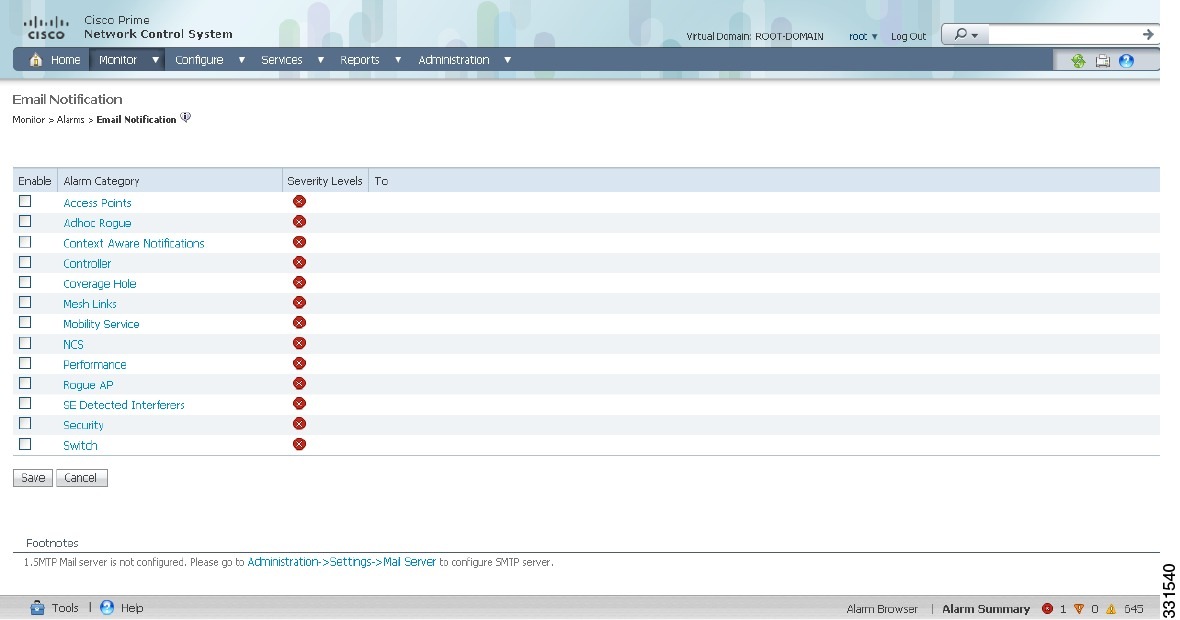Click the severity icon in the Mobility Service row
This screenshot has width=1180, height=620.
(300, 323)
